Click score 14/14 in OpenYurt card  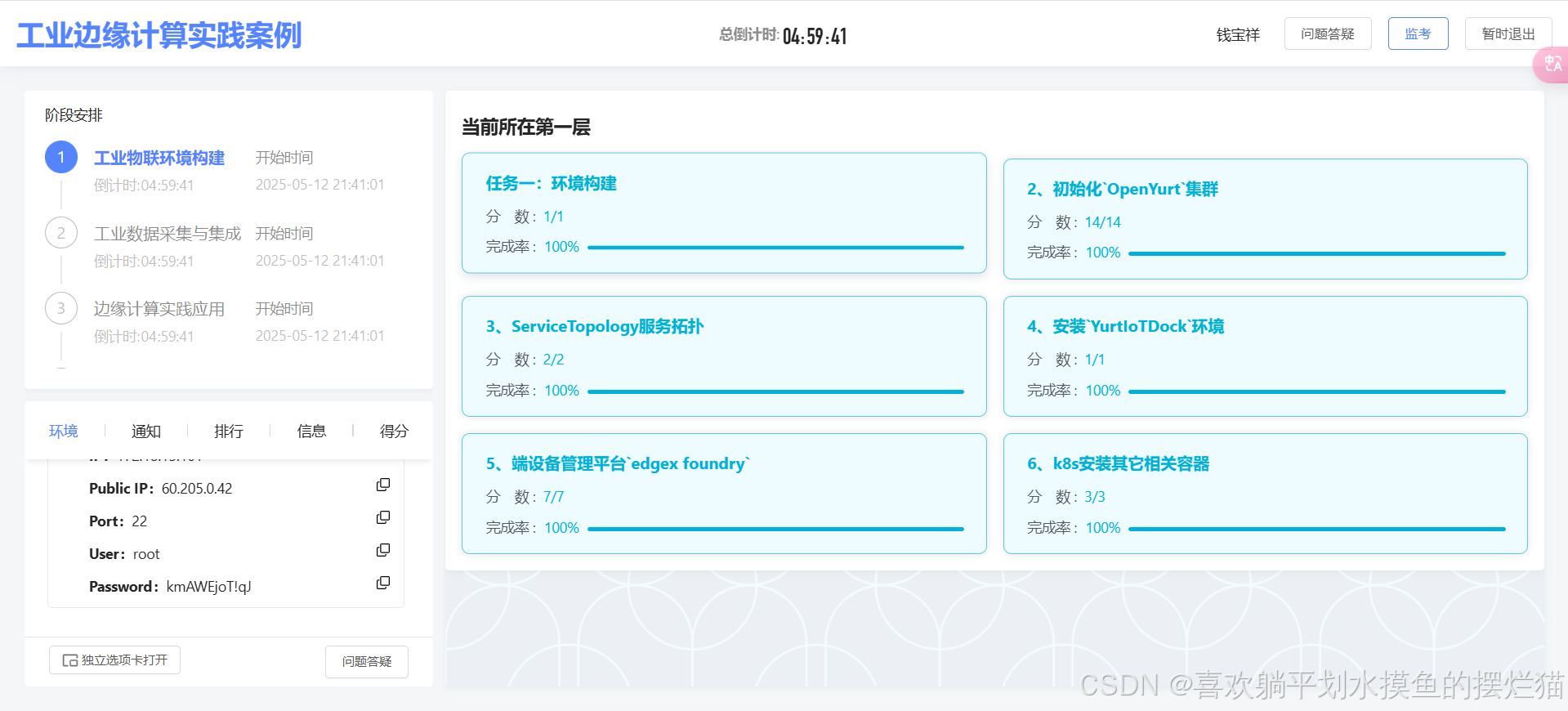click(1103, 222)
